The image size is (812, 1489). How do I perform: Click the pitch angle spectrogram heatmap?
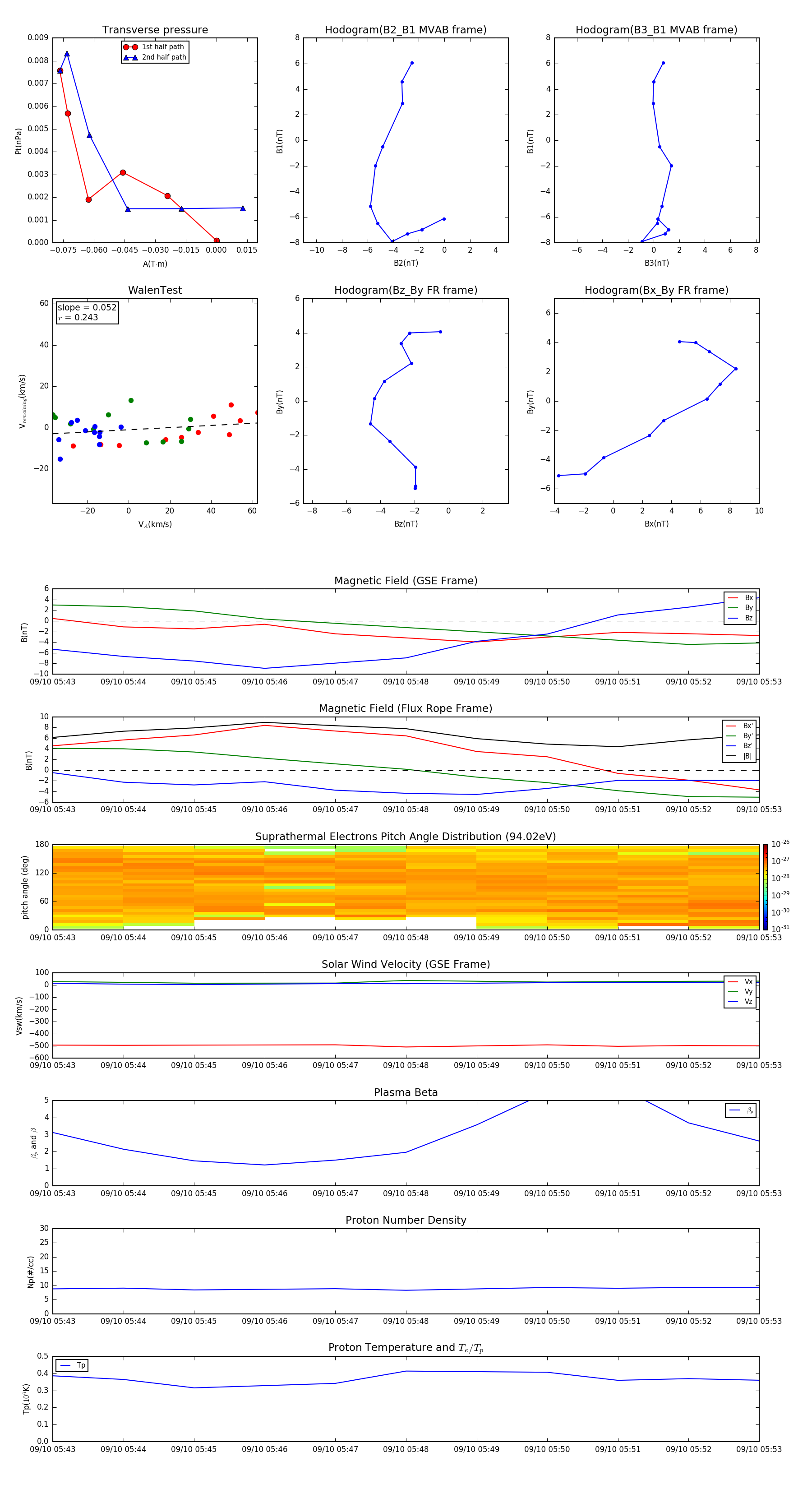tap(406, 887)
